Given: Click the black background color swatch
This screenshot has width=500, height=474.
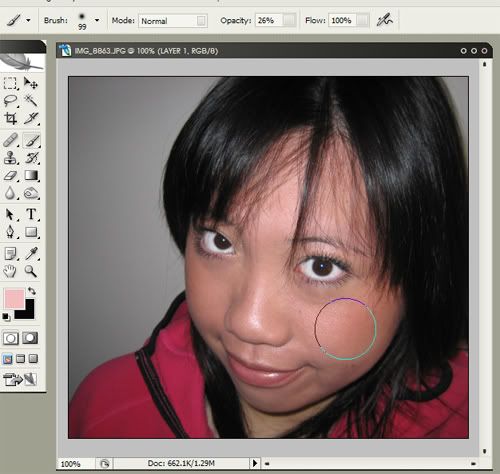Looking at the screenshot, I should tap(28, 312).
